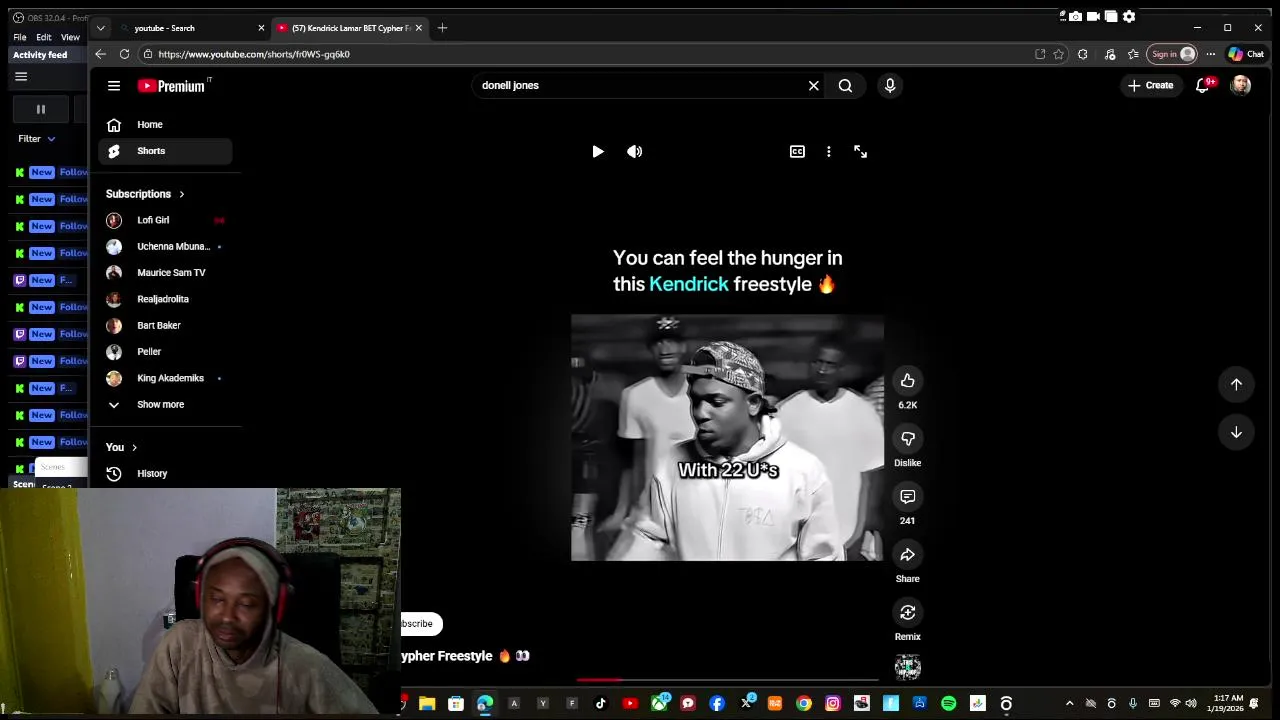The image size is (1280, 720).
Task: Open Bart Baker channel
Action: (x=165, y=326)
